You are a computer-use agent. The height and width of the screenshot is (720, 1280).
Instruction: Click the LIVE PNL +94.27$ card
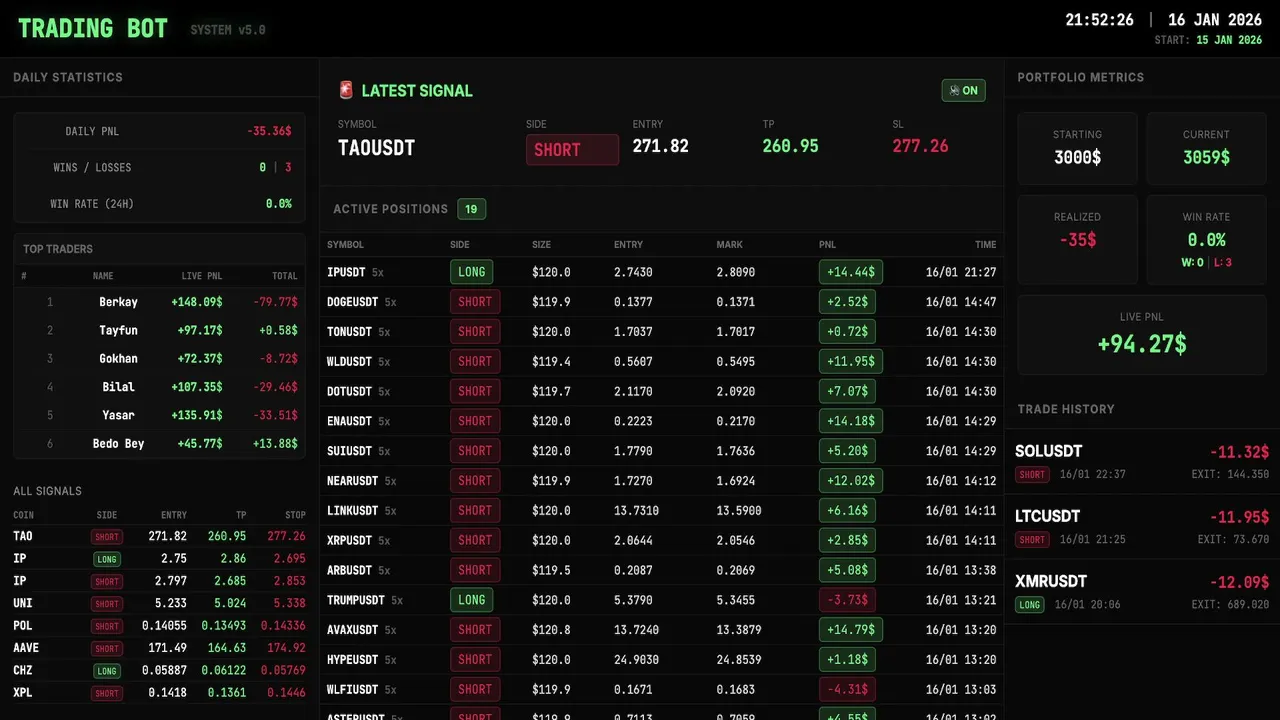click(1142, 335)
